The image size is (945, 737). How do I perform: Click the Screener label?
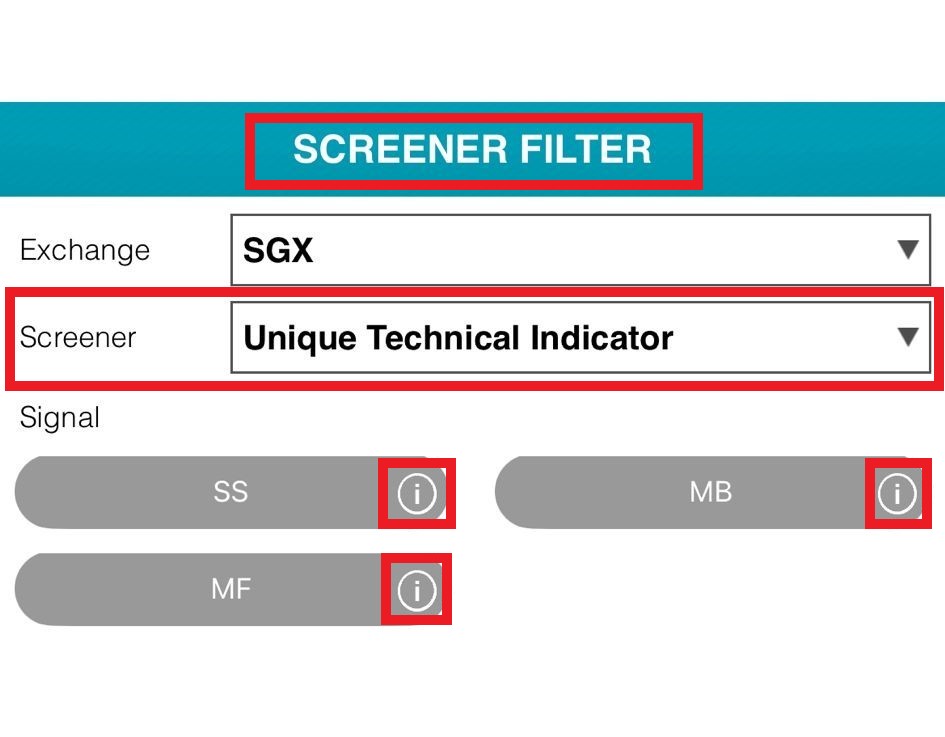78,337
